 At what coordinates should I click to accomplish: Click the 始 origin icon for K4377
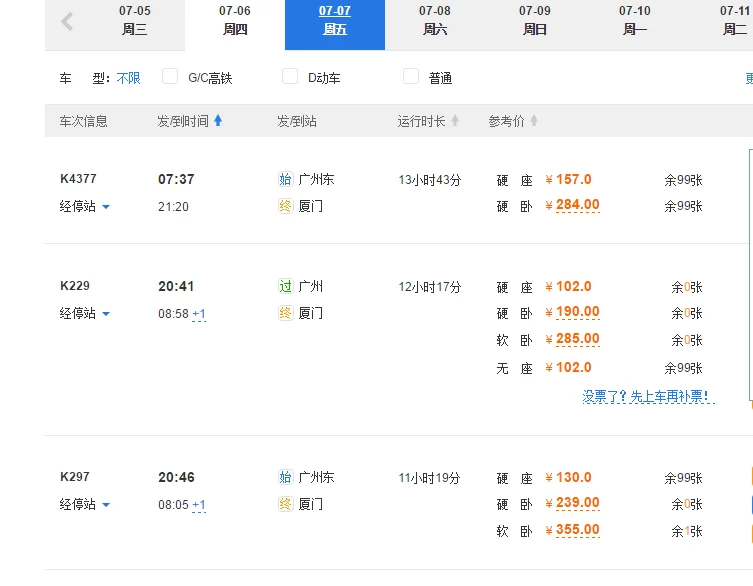pyautogui.click(x=285, y=179)
